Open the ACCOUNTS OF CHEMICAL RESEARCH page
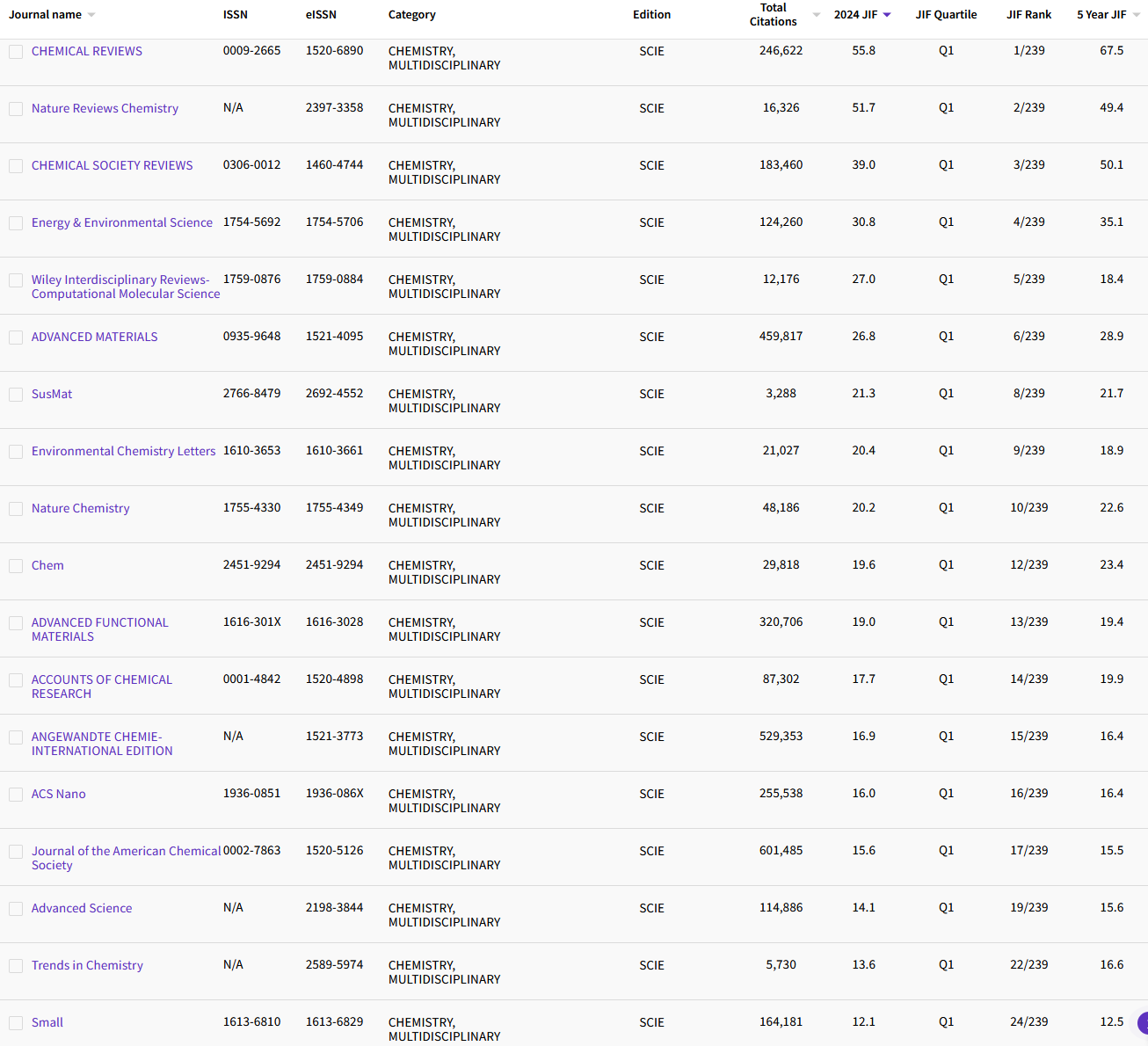The width and height of the screenshot is (1148, 1046). coord(101,686)
